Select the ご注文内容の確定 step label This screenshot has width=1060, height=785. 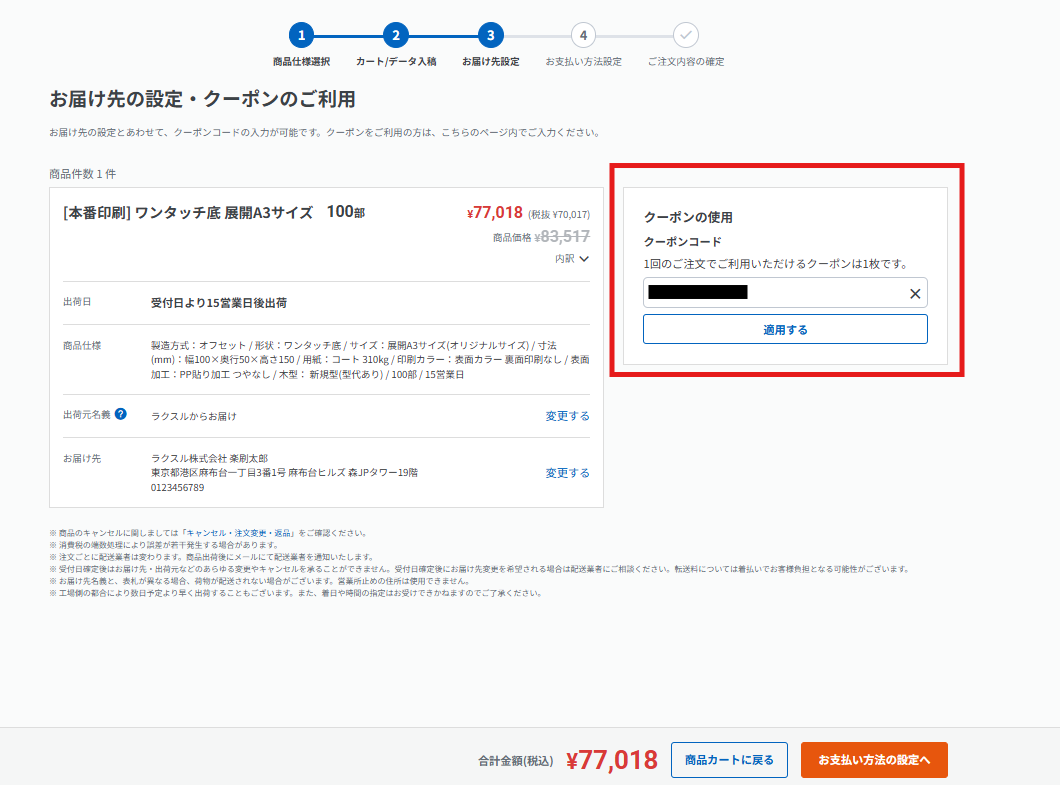pos(685,62)
